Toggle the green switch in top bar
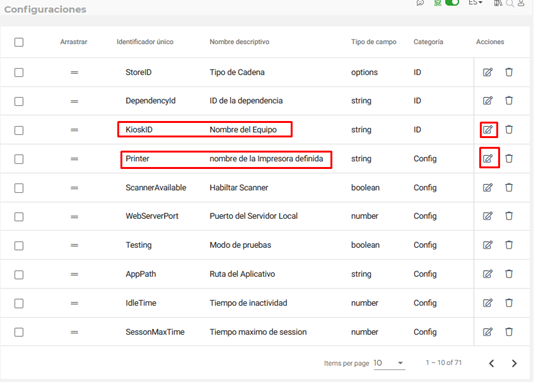 [x=452, y=3]
